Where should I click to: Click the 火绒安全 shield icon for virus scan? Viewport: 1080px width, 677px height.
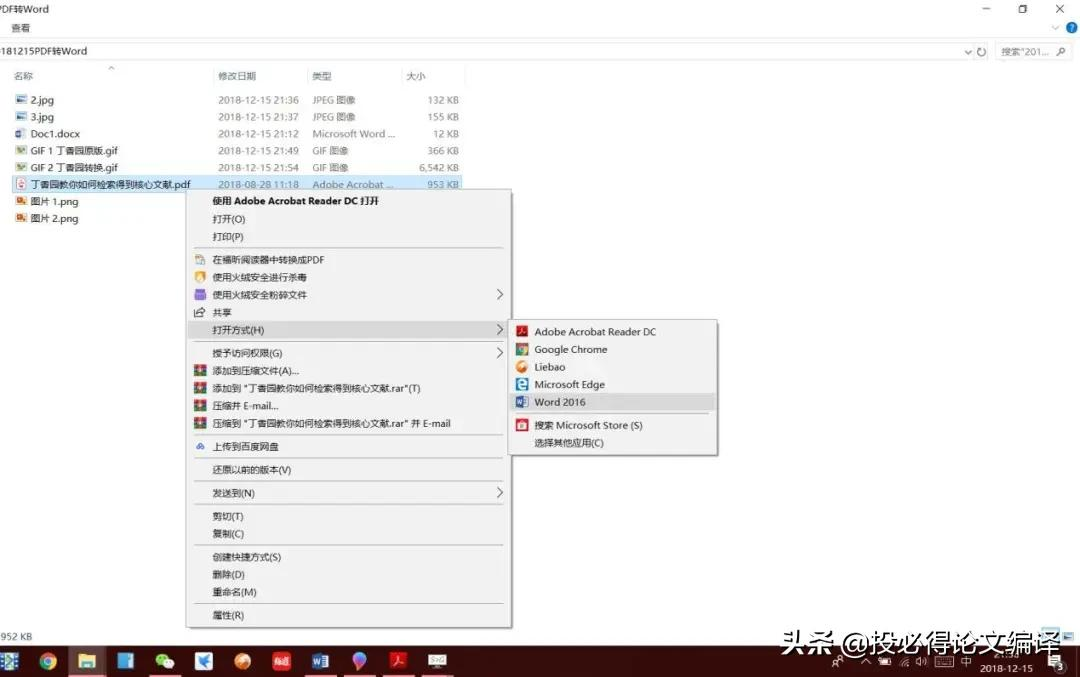[x=200, y=277]
